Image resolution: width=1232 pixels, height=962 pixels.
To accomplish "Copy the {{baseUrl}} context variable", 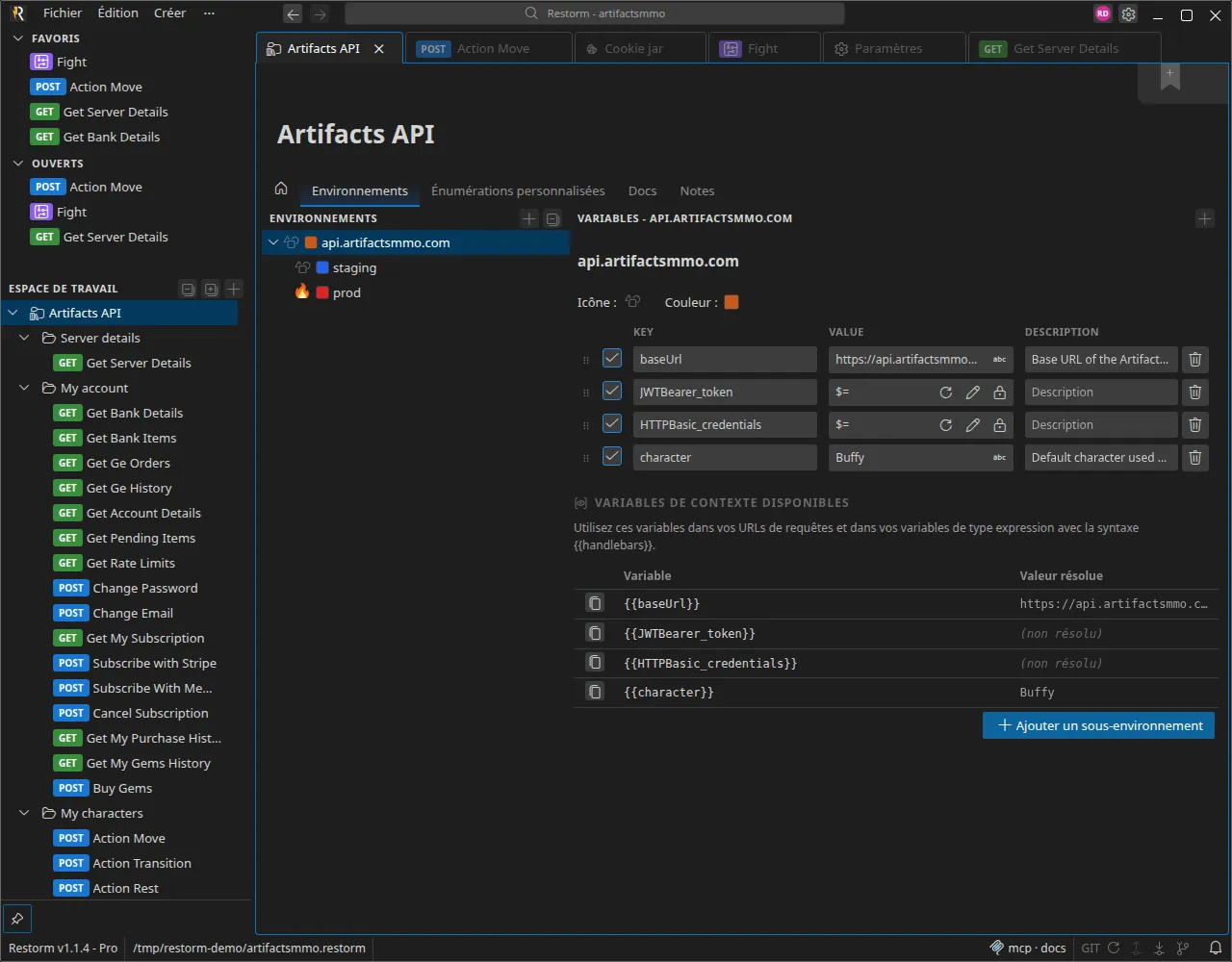I will (596, 604).
